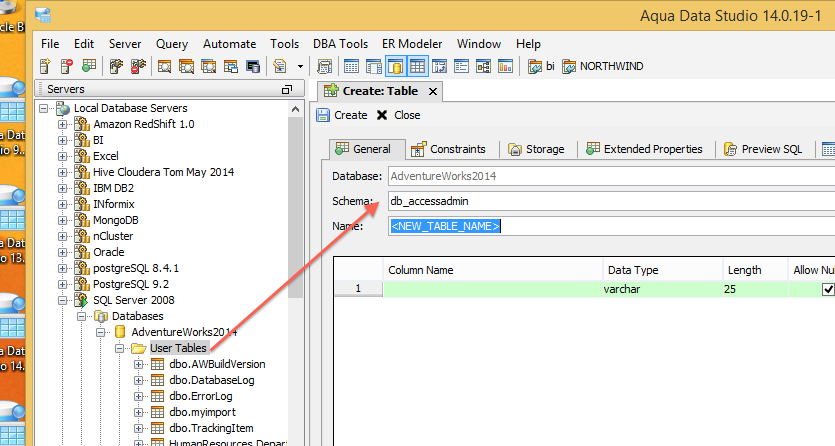
Task: Click the empty Column Name cell in row 1
Action: 493,289
